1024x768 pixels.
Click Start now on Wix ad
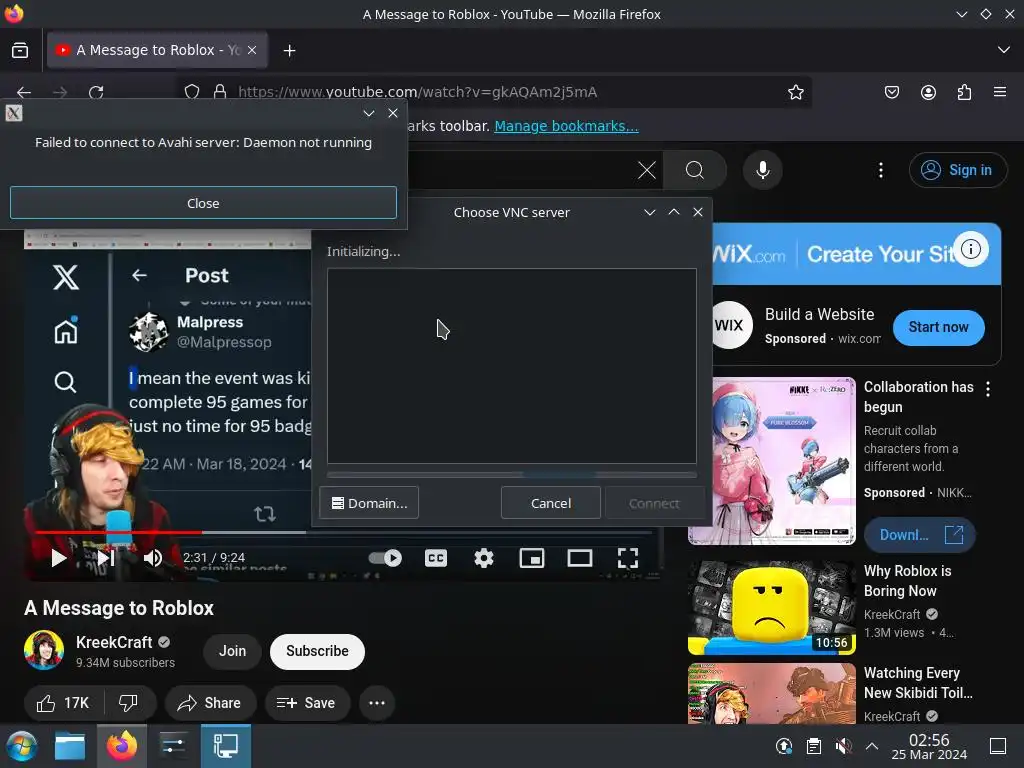tap(938, 327)
